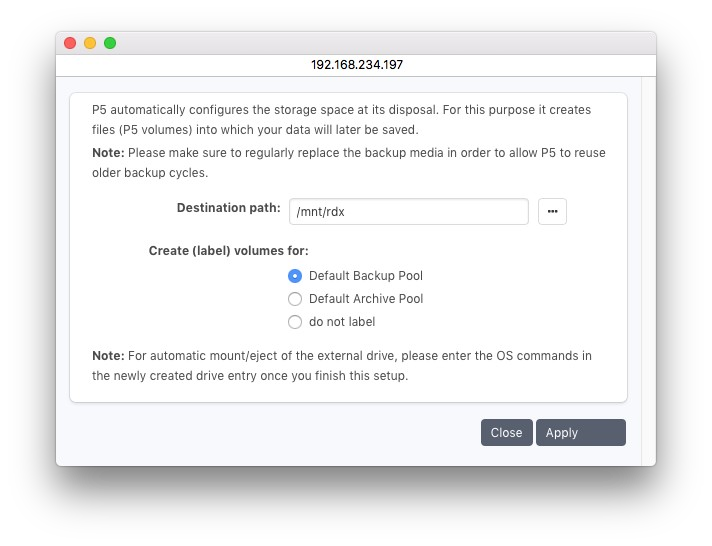The image size is (712, 546).
Task: Click the 'Default Archive Pool' label text
Action: coord(365,299)
